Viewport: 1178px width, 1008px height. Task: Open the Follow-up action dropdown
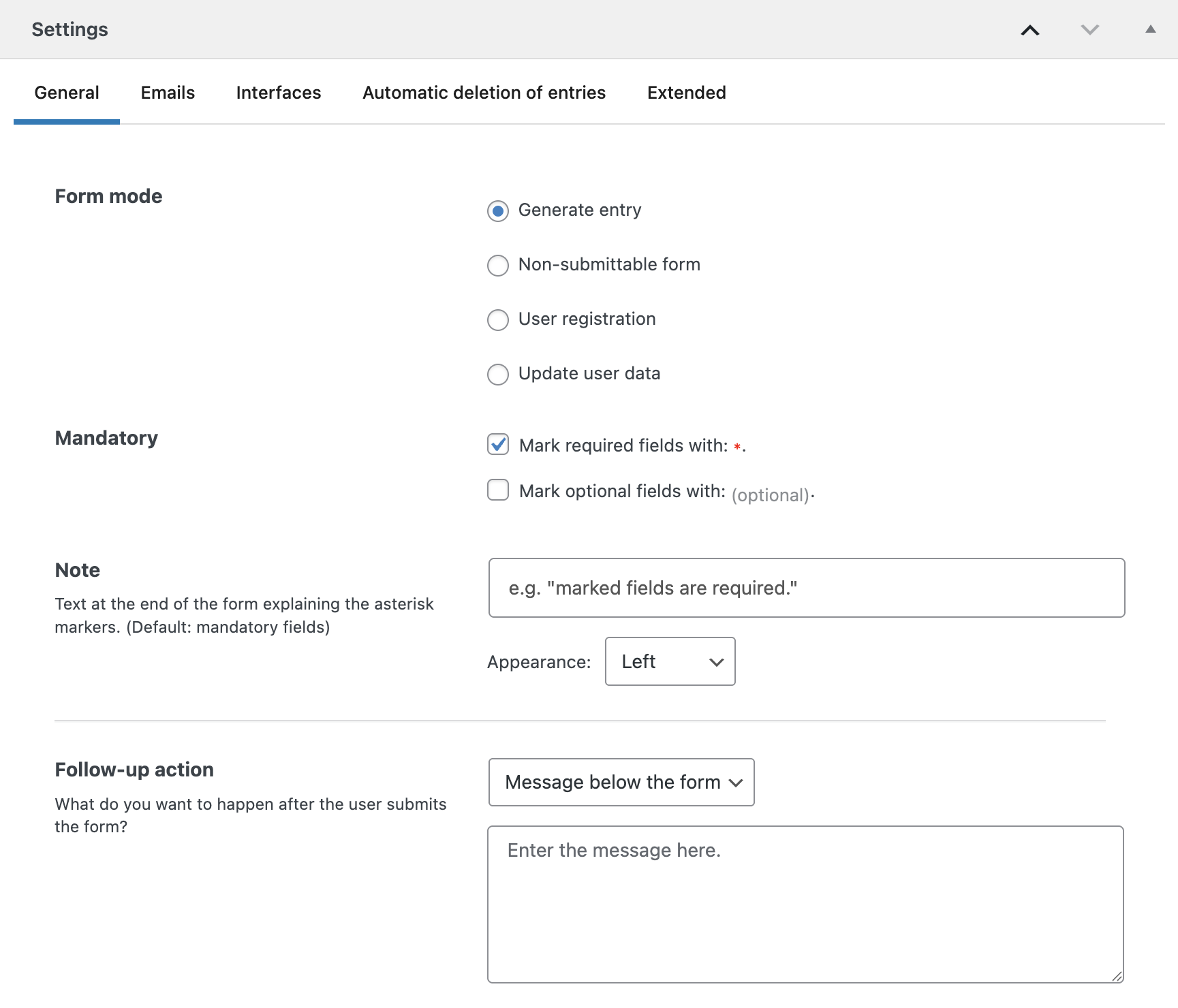(x=621, y=782)
